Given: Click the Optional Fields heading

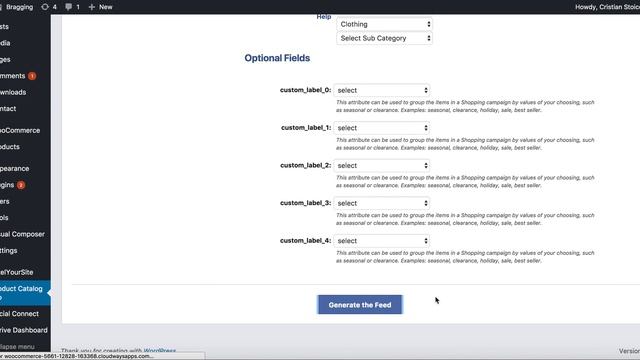Looking at the screenshot, I should coord(277,58).
